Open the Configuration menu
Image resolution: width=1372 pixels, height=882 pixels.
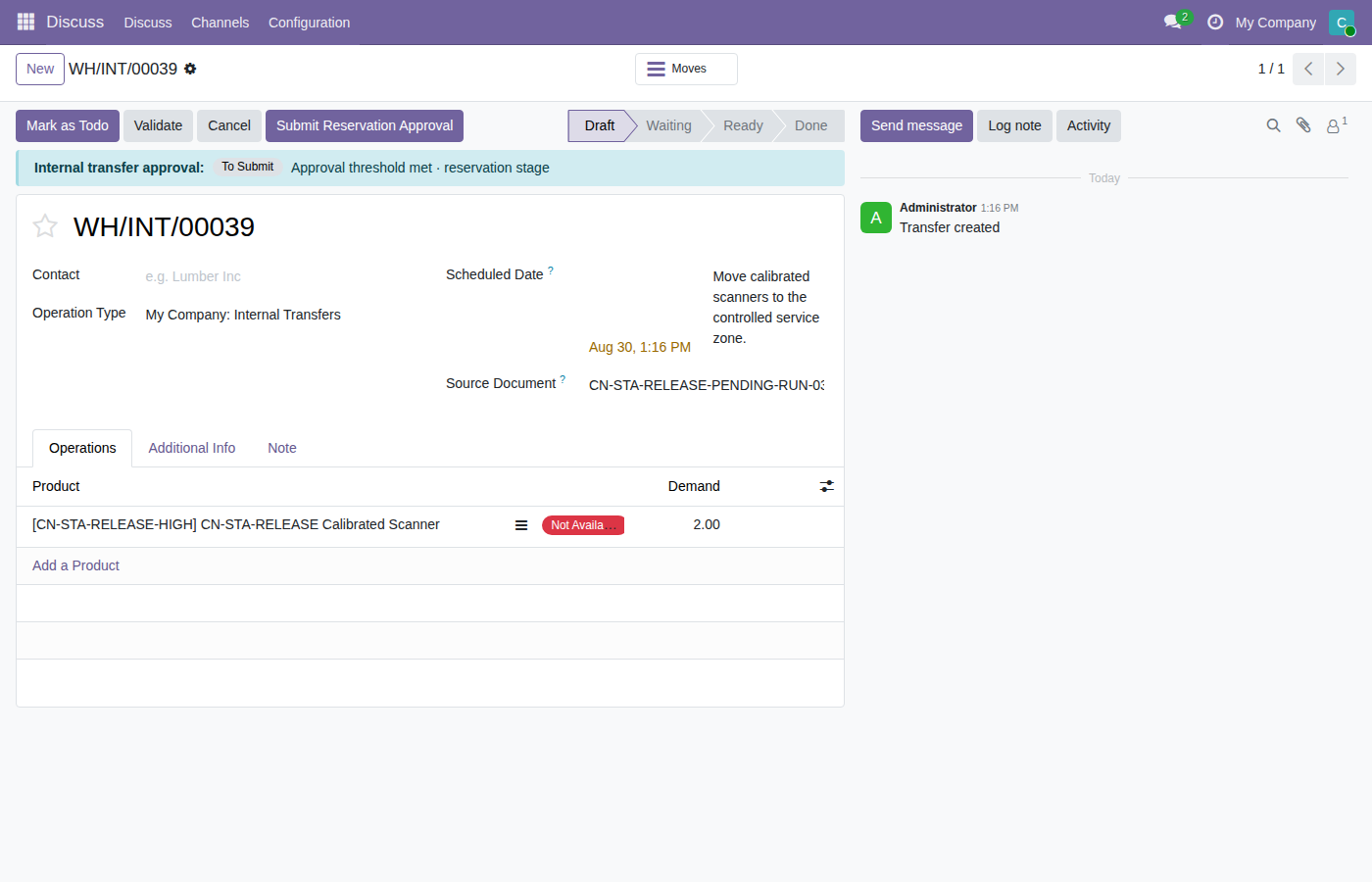pyautogui.click(x=309, y=22)
